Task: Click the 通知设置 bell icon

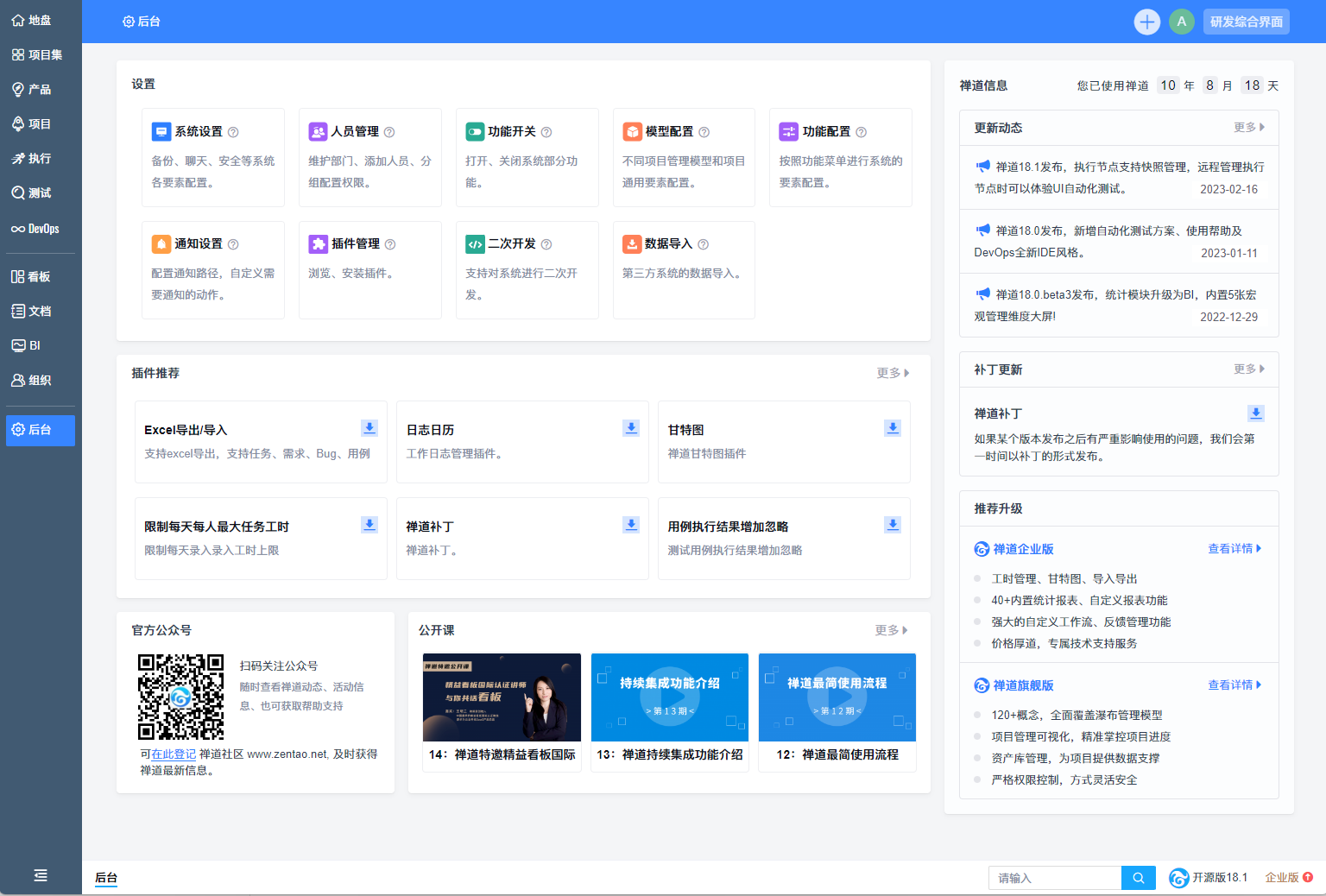Action: coord(161,243)
